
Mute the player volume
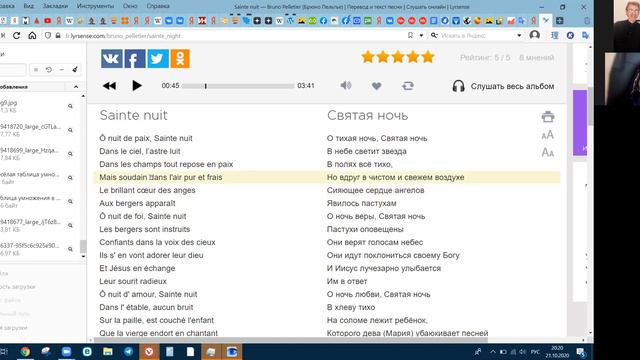346,85
